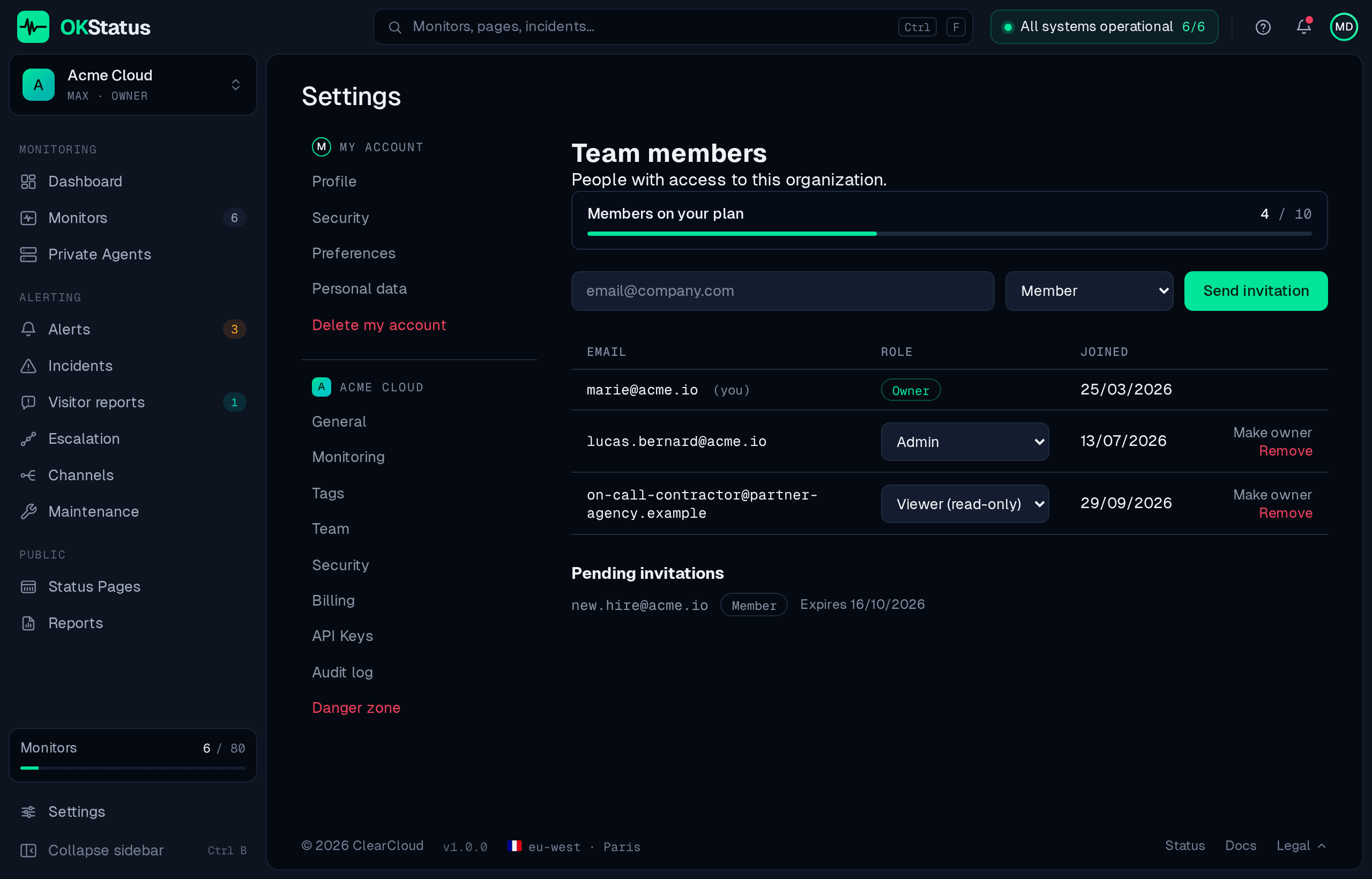1372x879 pixels.
Task: Open the Member role dropdown for invitation
Action: pyautogui.click(x=1089, y=291)
